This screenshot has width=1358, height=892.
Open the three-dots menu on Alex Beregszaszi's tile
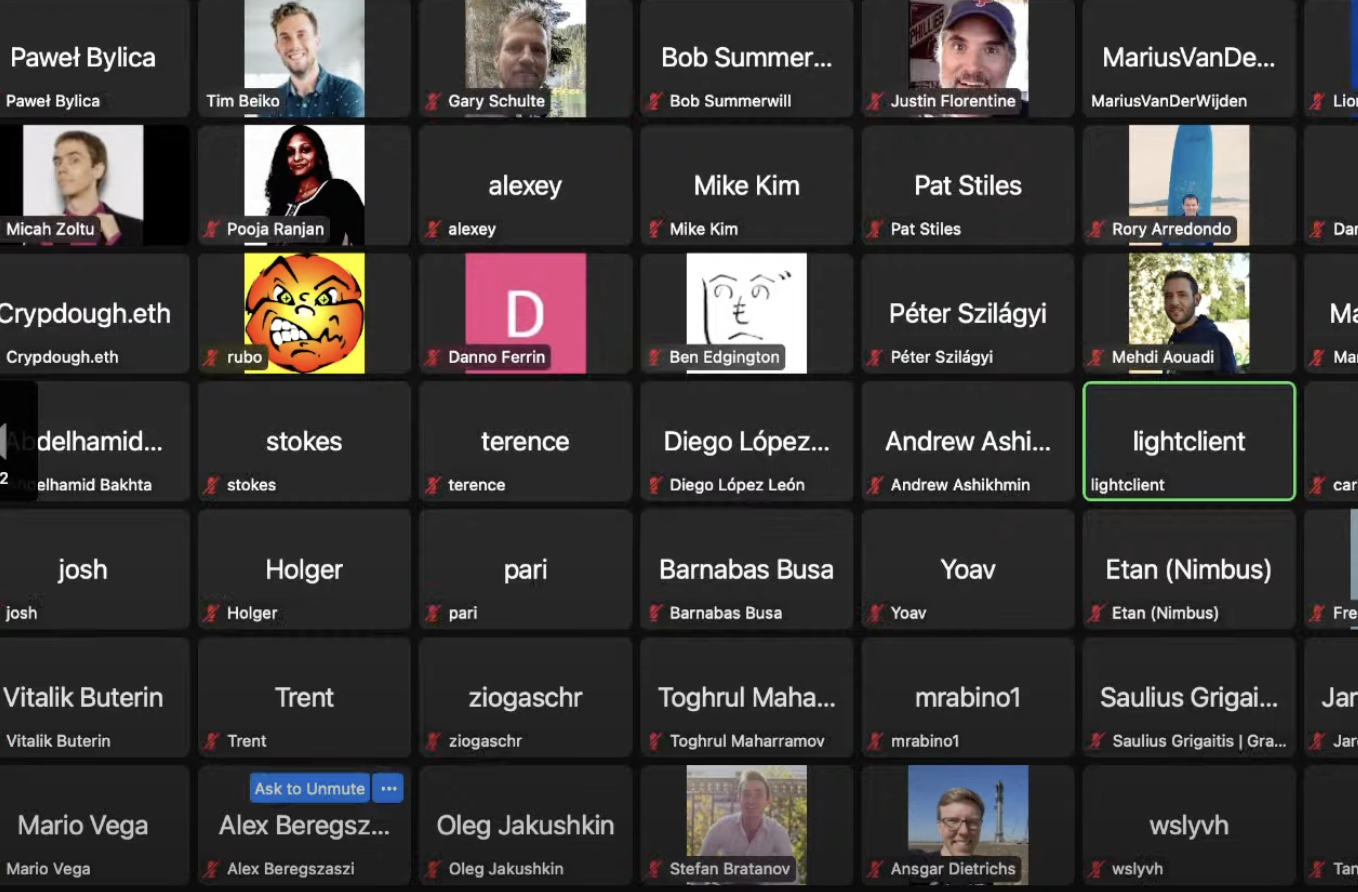pyautogui.click(x=389, y=788)
